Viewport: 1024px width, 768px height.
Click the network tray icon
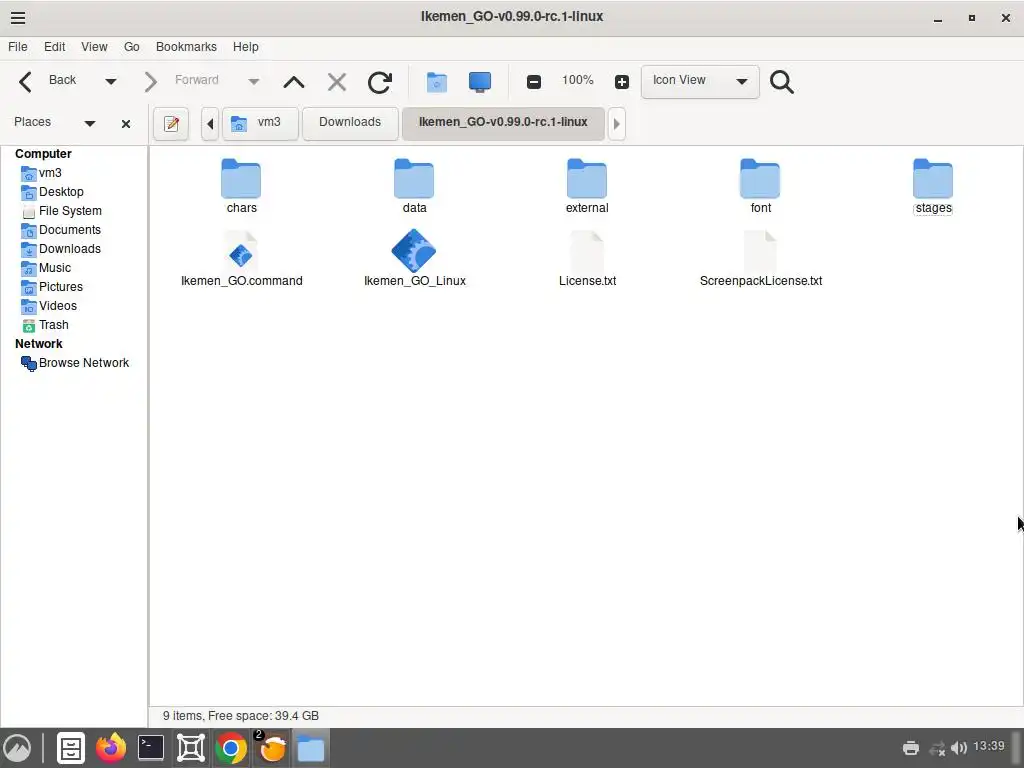pyautogui.click(x=937, y=748)
